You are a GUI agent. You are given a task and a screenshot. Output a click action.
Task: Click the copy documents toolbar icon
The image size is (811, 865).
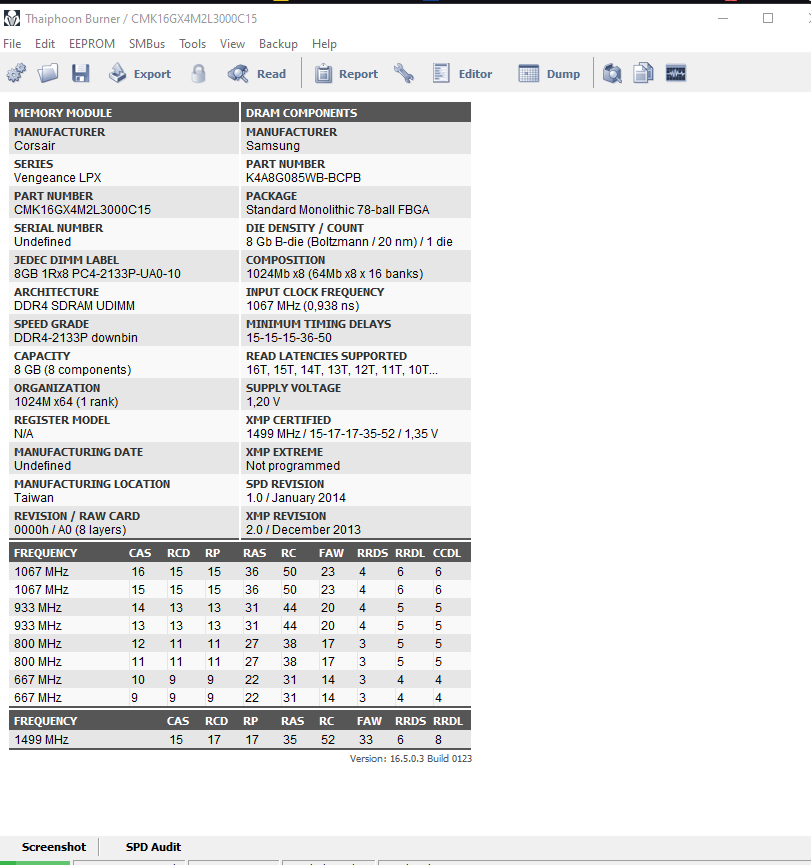[643, 73]
